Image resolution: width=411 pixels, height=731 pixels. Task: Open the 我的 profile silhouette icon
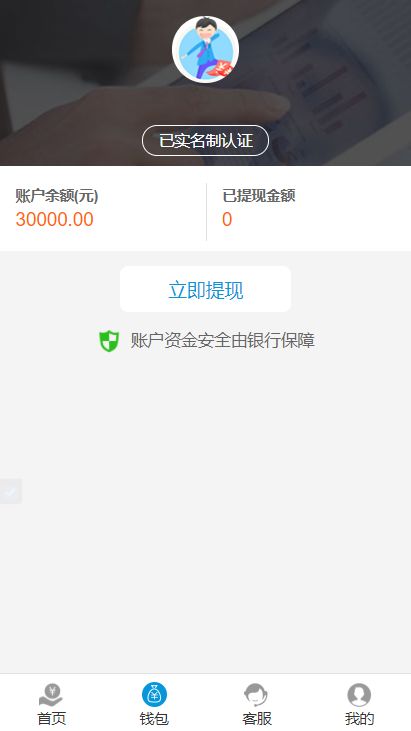pos(359,695)
